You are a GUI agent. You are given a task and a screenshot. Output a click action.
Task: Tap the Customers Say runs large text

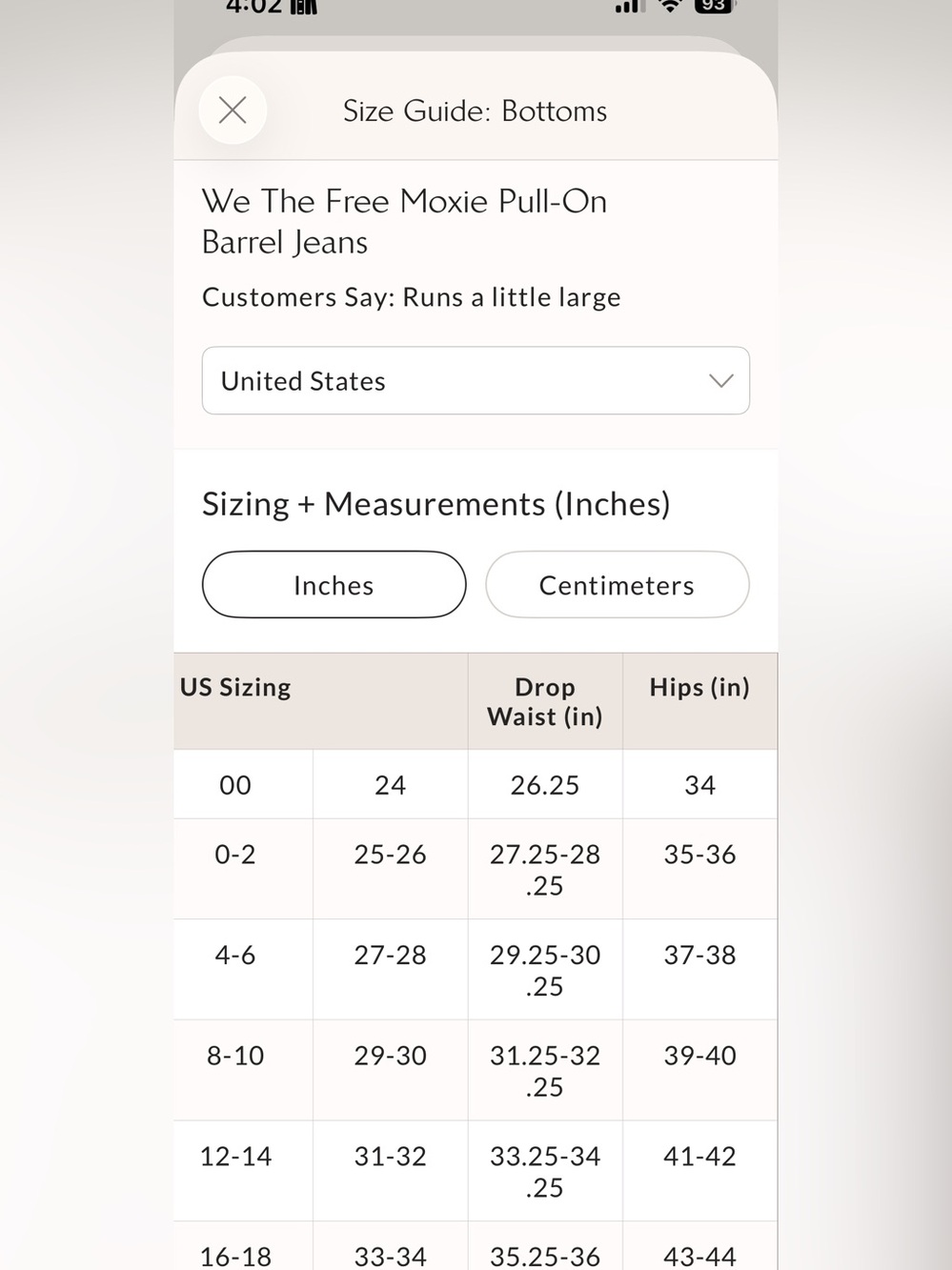tap(411, 297)
